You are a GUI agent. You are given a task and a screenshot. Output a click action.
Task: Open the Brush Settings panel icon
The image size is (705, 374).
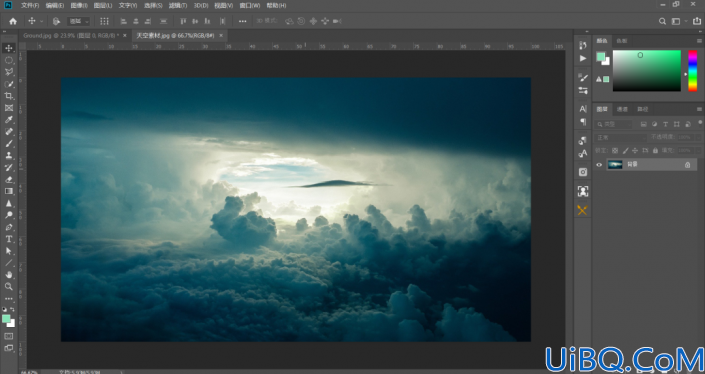(583, 90)
